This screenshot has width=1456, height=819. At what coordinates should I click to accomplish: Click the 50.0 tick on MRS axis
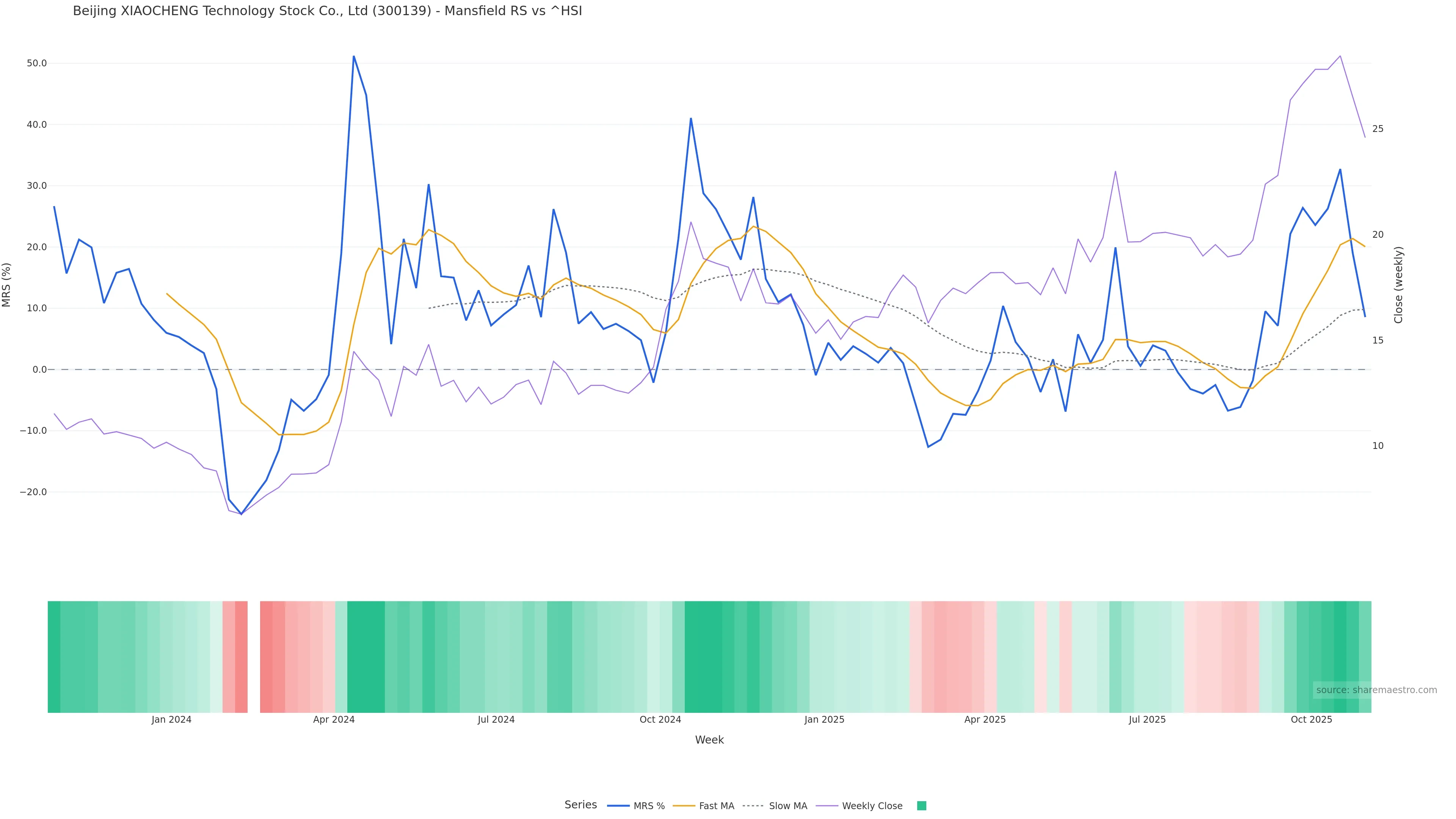tap(37, 63)
